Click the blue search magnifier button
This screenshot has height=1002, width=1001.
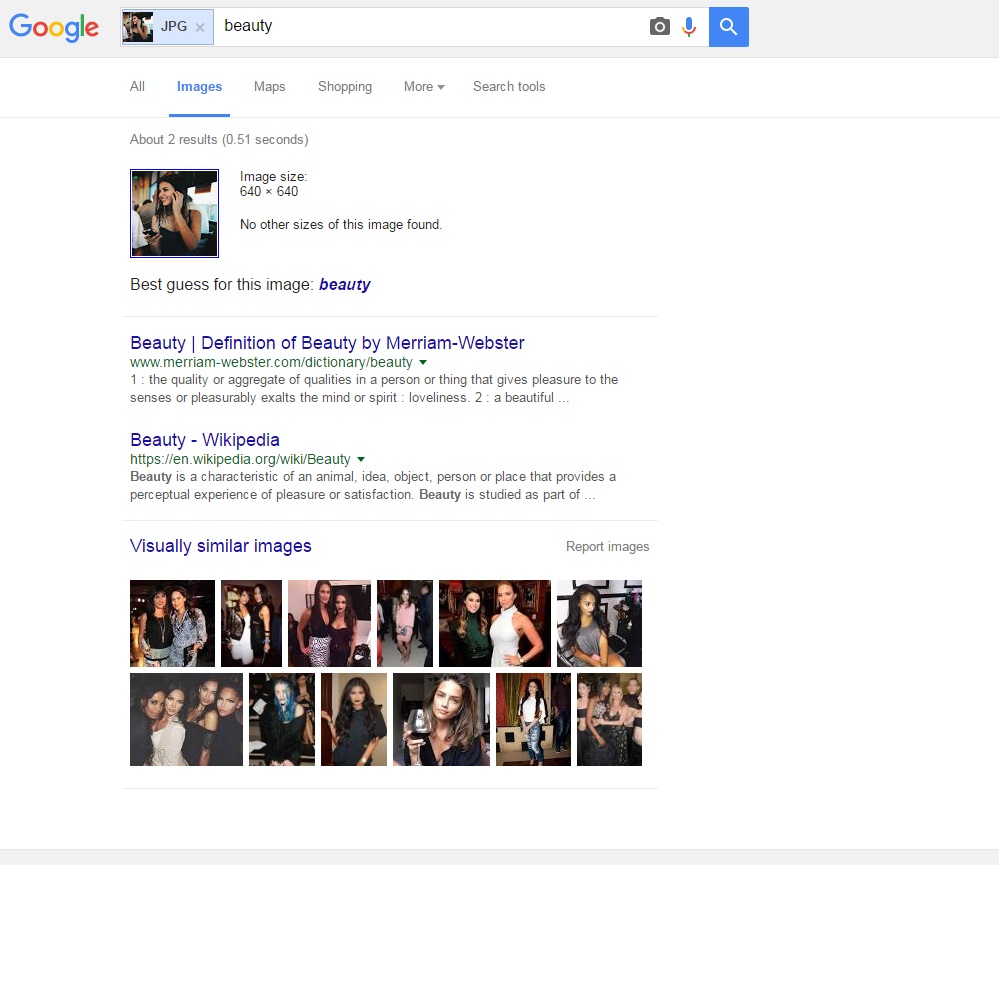tap(729, 27)
